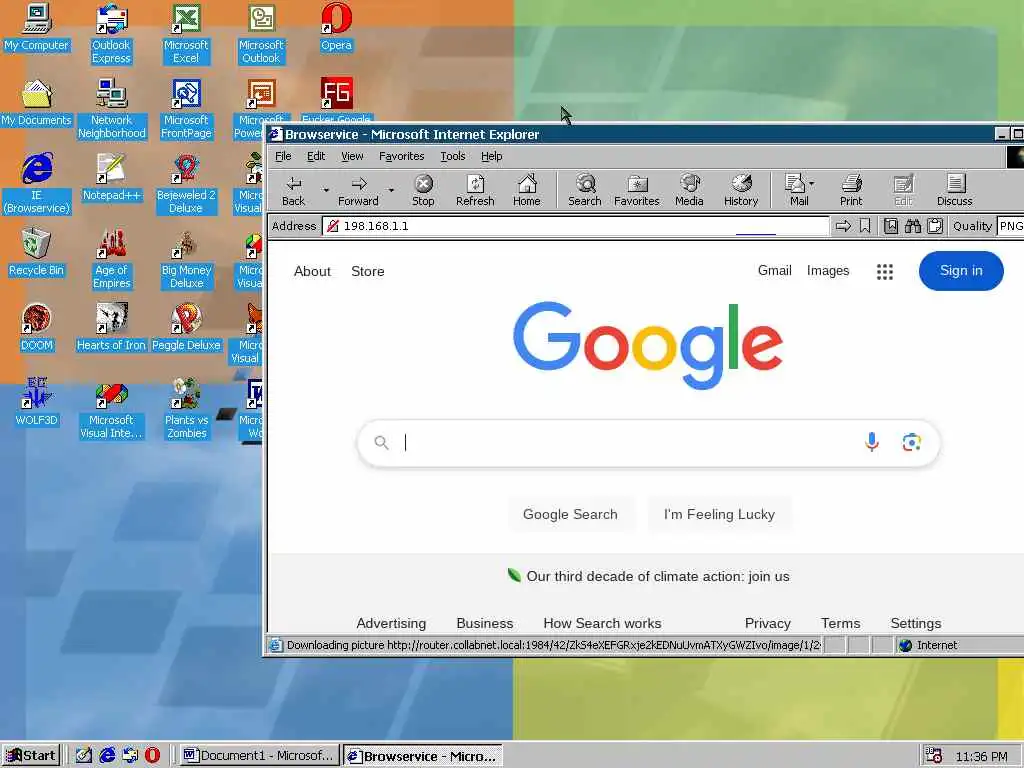Click the greyed-out Edit toolbar button
Screen dimensions: 1024x768
pos(903,191)
